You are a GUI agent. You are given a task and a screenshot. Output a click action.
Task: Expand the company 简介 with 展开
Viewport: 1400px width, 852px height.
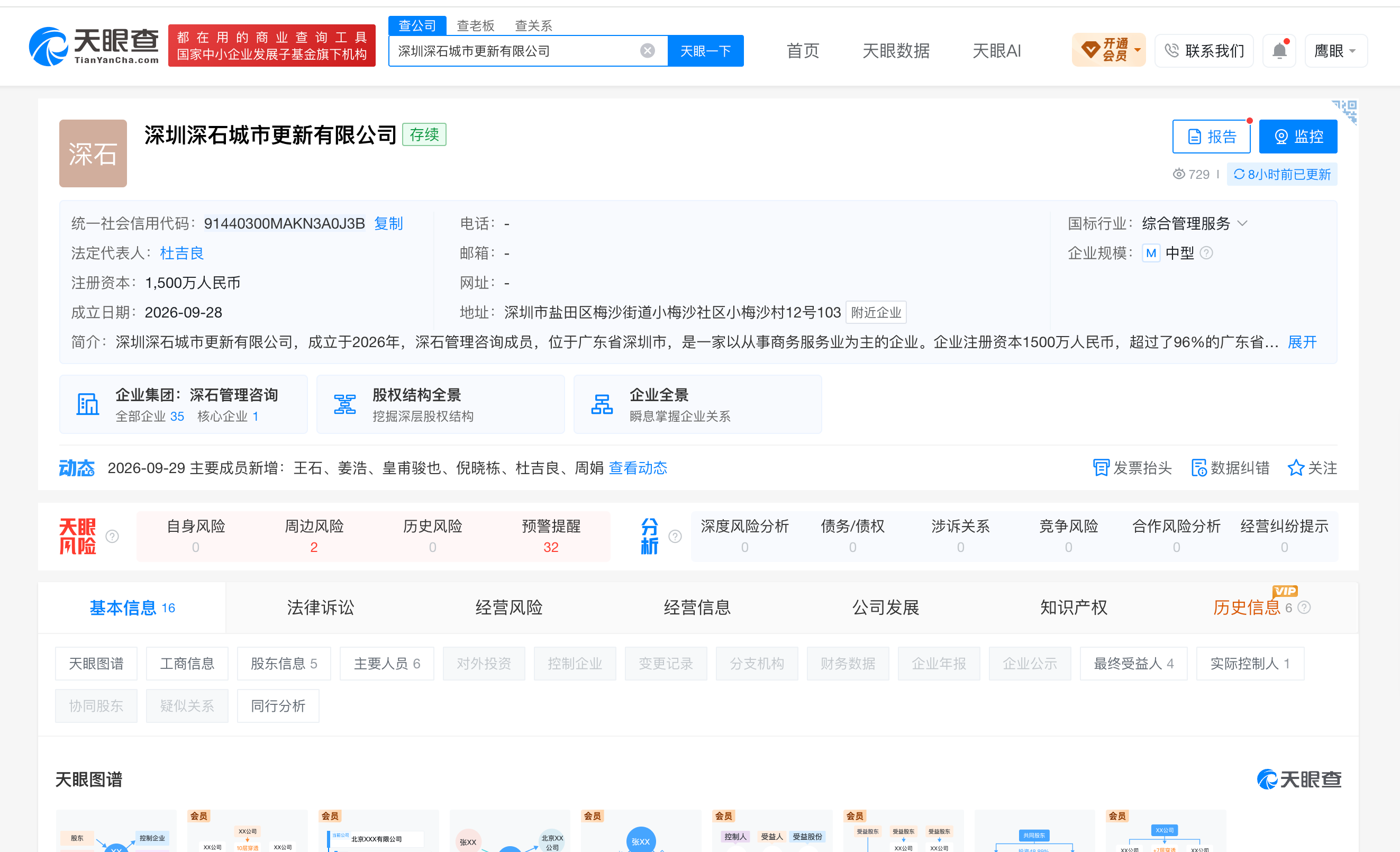[1302, 342]
